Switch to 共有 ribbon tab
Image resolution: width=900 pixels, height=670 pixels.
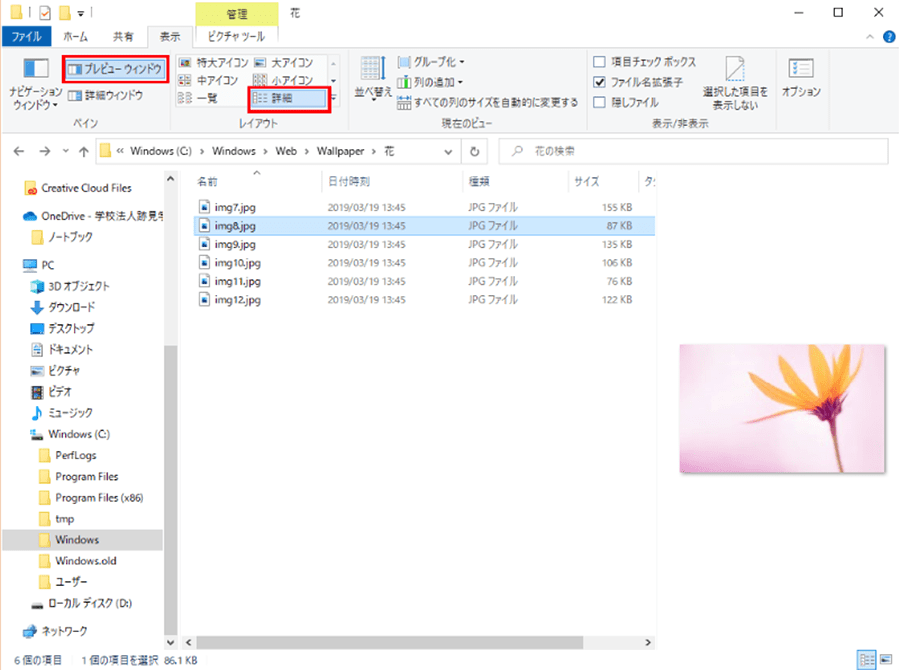click(123, 36)
